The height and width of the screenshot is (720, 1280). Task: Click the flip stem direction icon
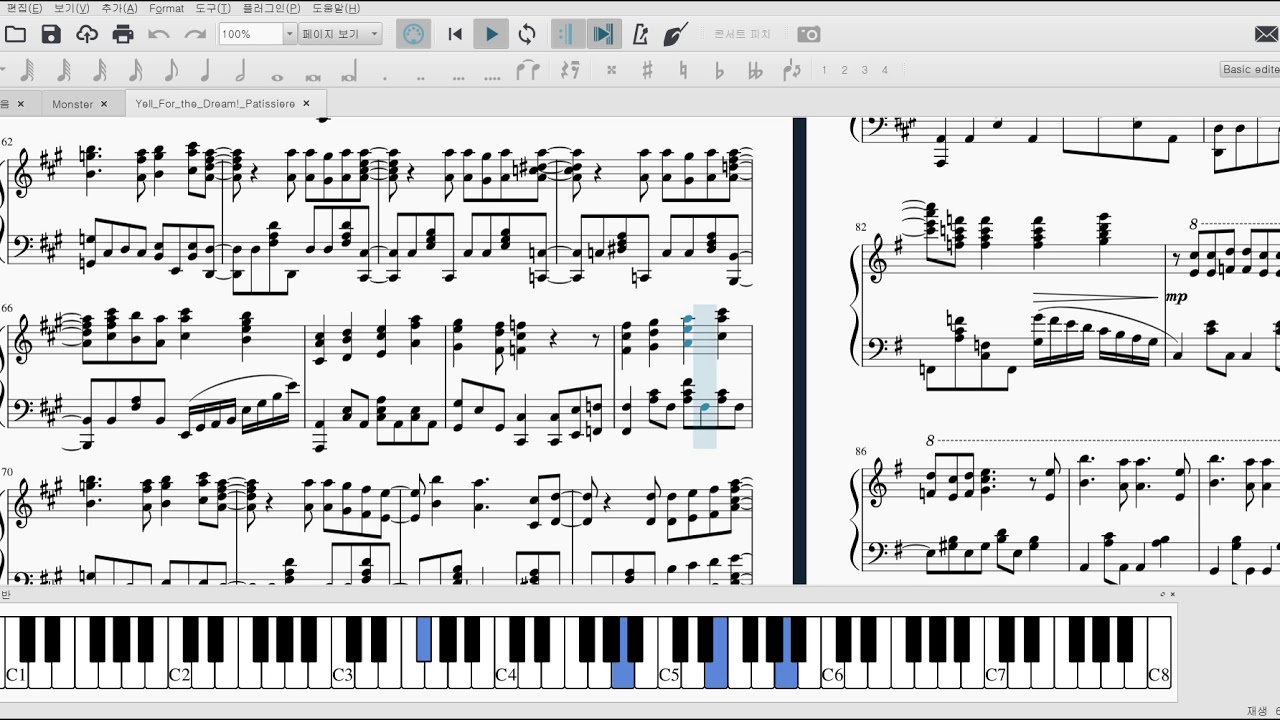pos(792,71)
